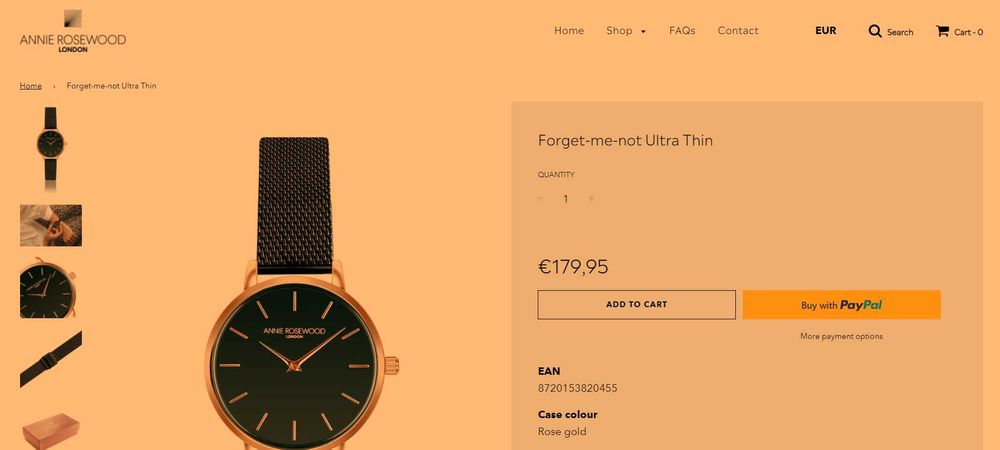Open the EUR currency selector

click(825, 31)
